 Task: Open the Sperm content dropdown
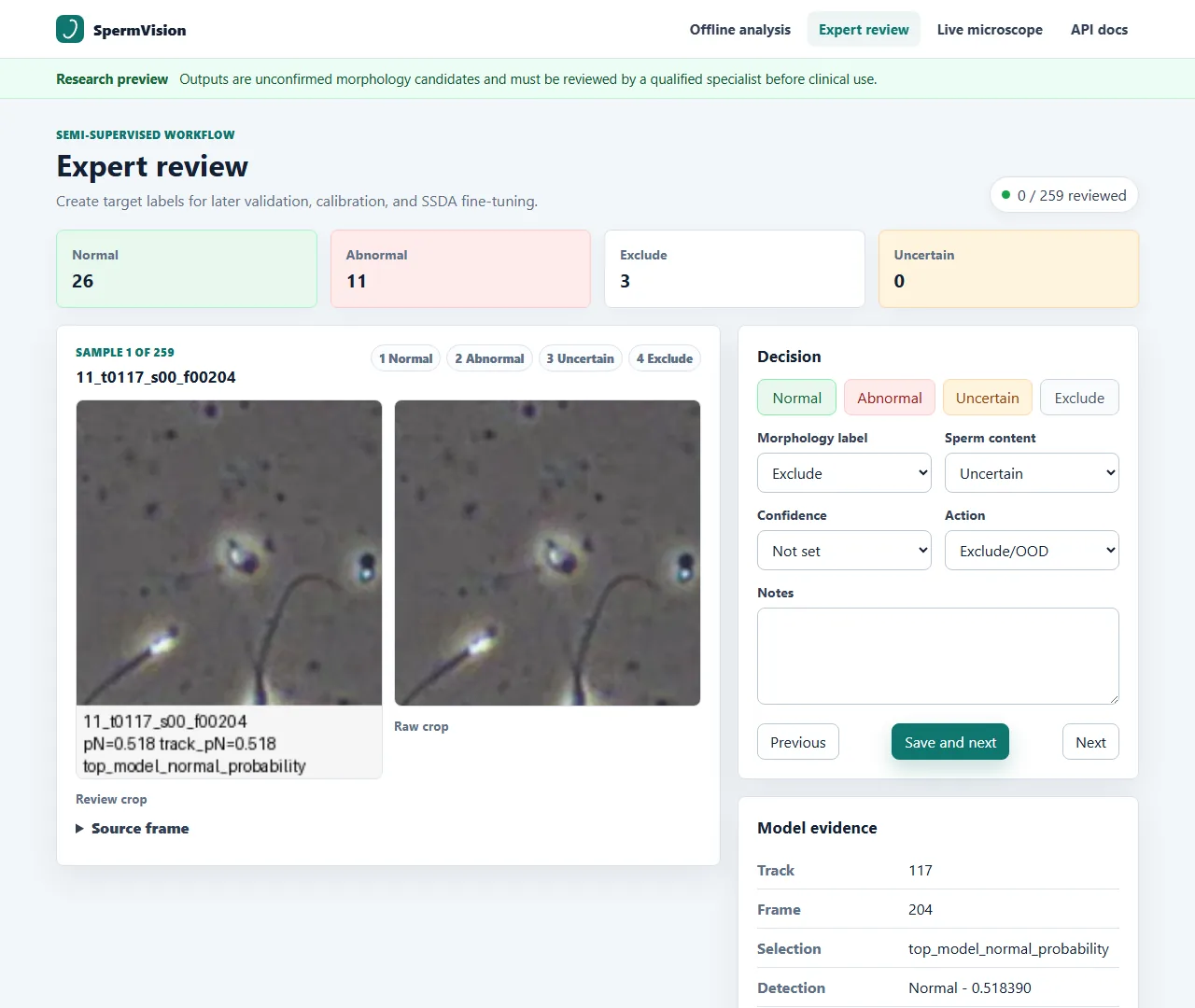1032,473
